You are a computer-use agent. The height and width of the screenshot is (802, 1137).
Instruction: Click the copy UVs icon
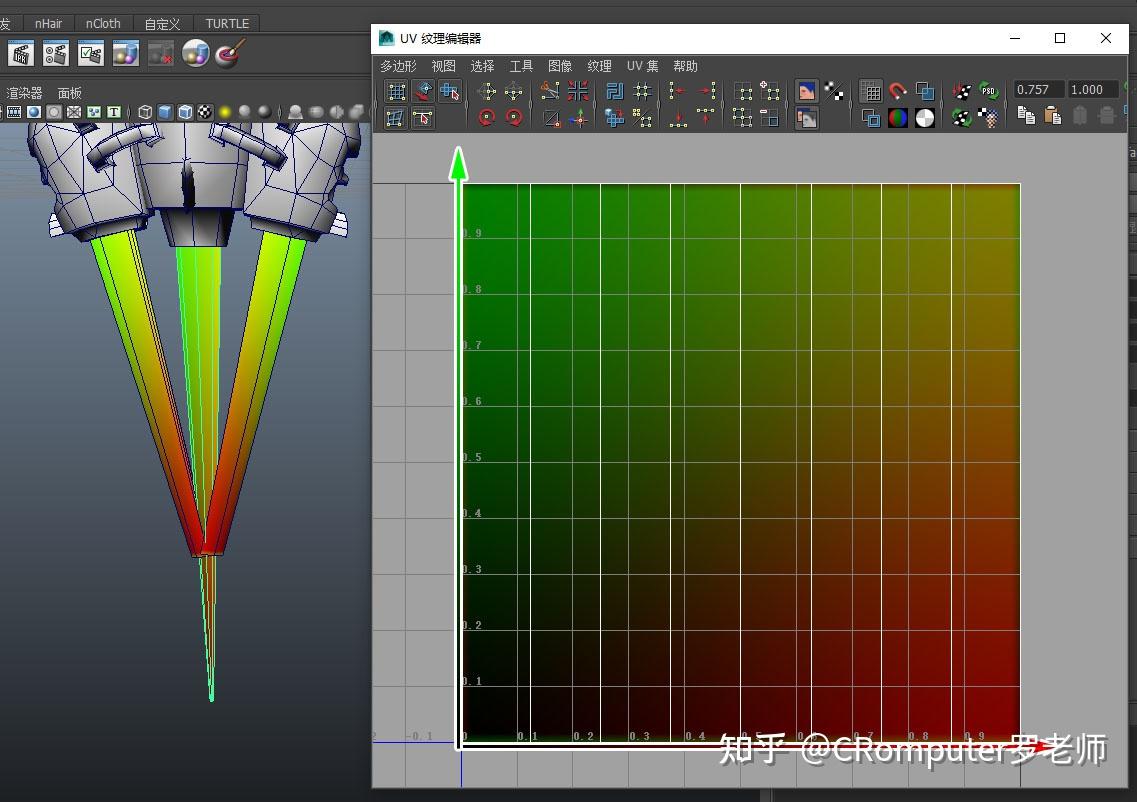(1024, 115)
